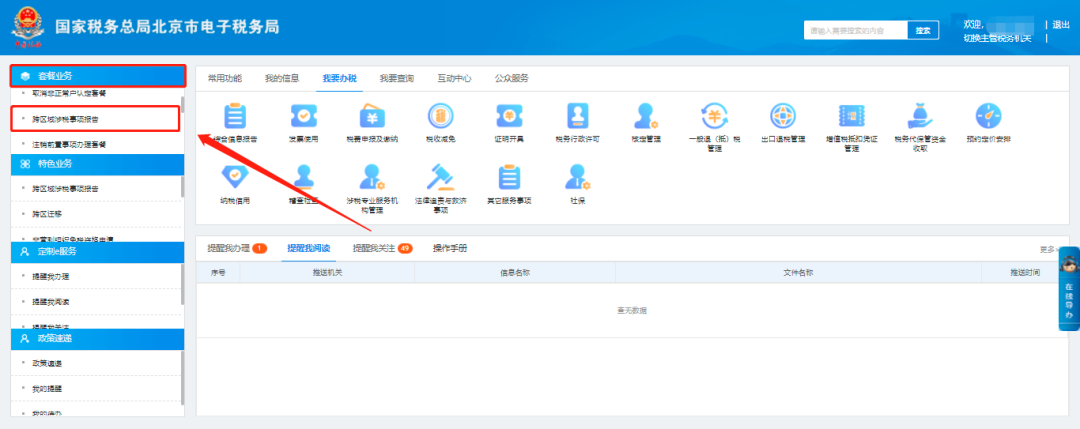The image size is (1080, 429).
Task: Switch to the 我要查询 tab
Action: (x=397, y=79)
